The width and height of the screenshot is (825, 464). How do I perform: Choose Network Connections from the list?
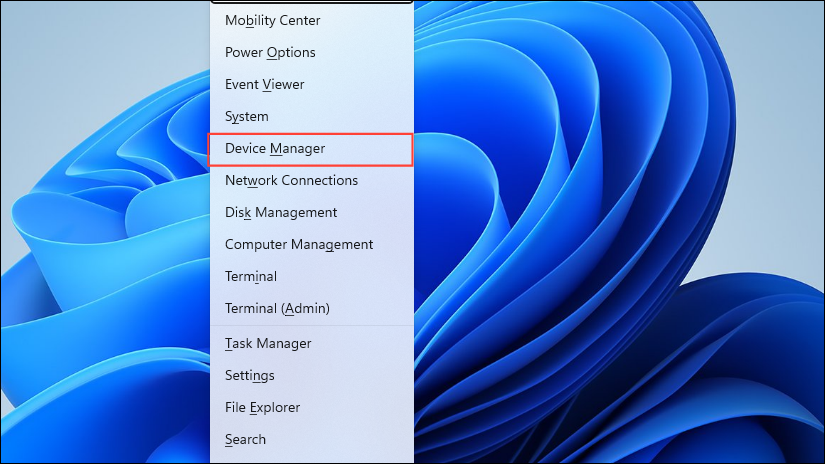(291, 180)
